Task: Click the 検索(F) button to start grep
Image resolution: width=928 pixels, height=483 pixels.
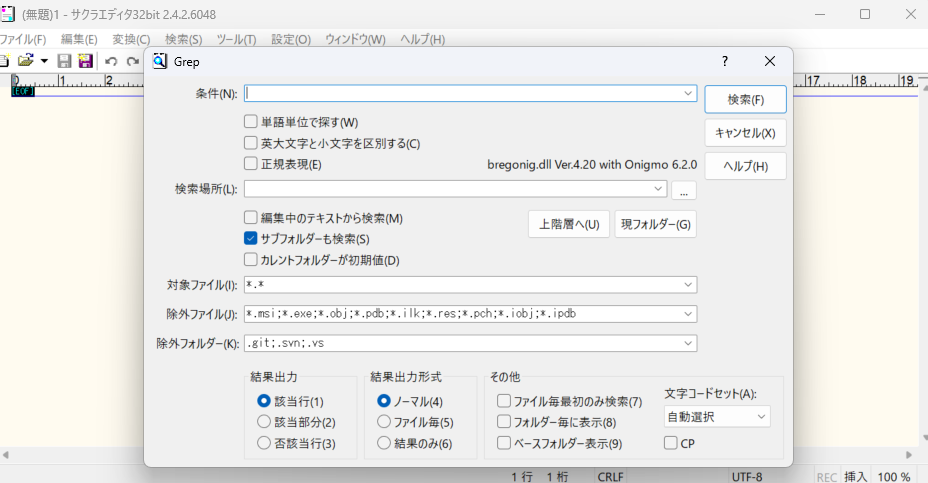Action: point(745,100)
